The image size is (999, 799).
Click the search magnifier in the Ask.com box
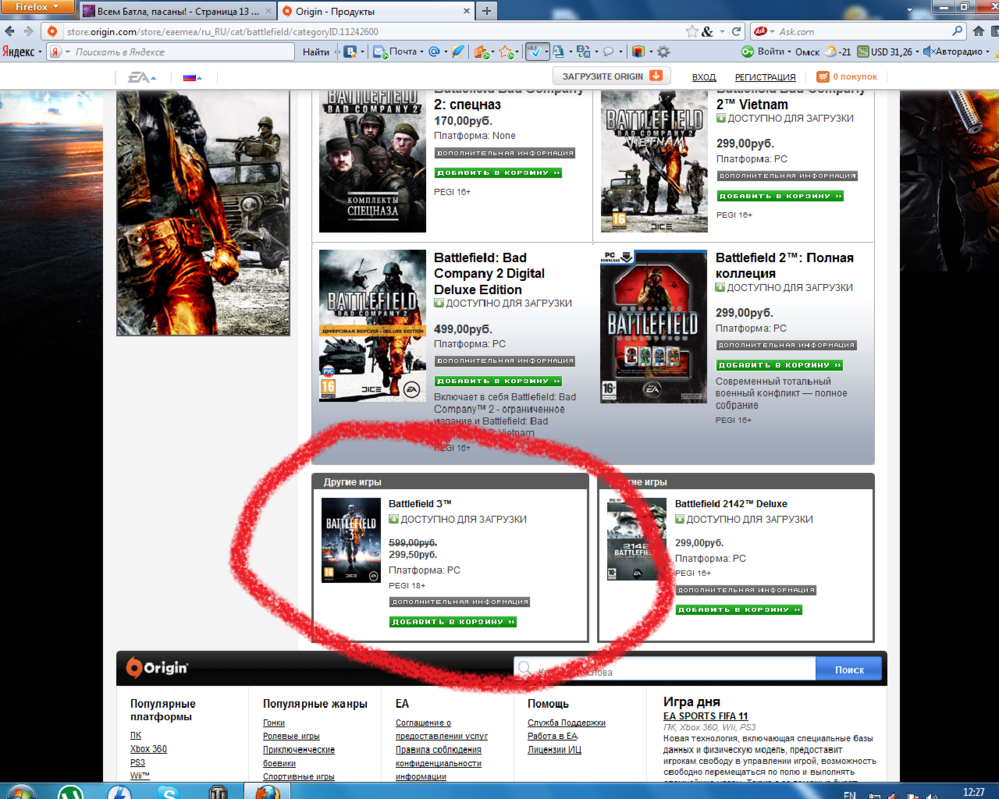pos(957,31)
